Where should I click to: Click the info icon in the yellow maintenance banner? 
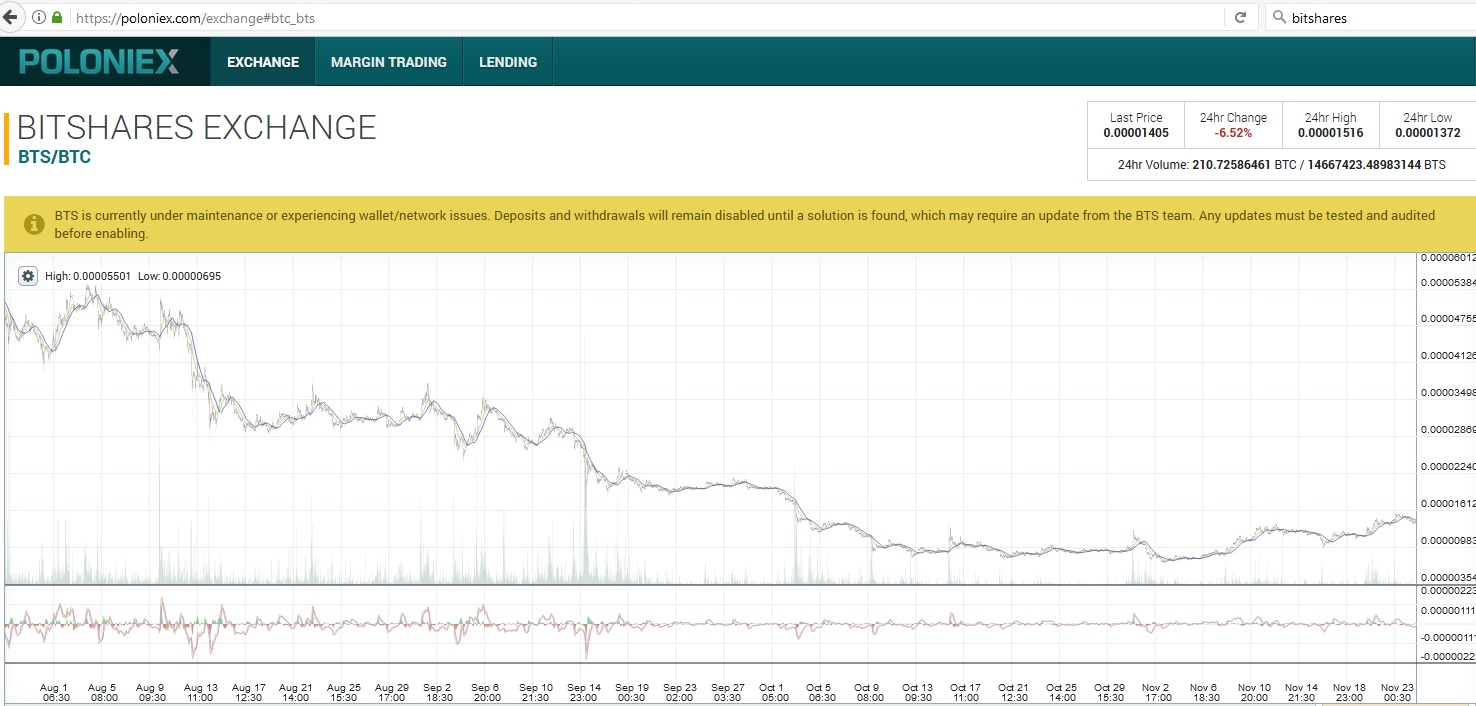34,224
